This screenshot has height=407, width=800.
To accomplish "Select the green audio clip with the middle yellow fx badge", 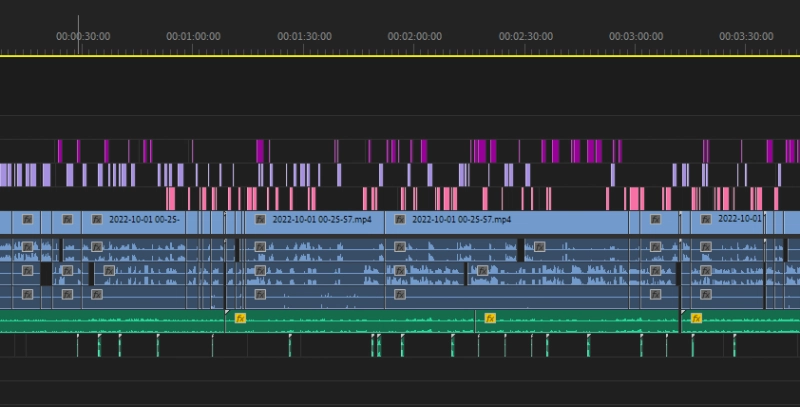I will tap(580, 321).
